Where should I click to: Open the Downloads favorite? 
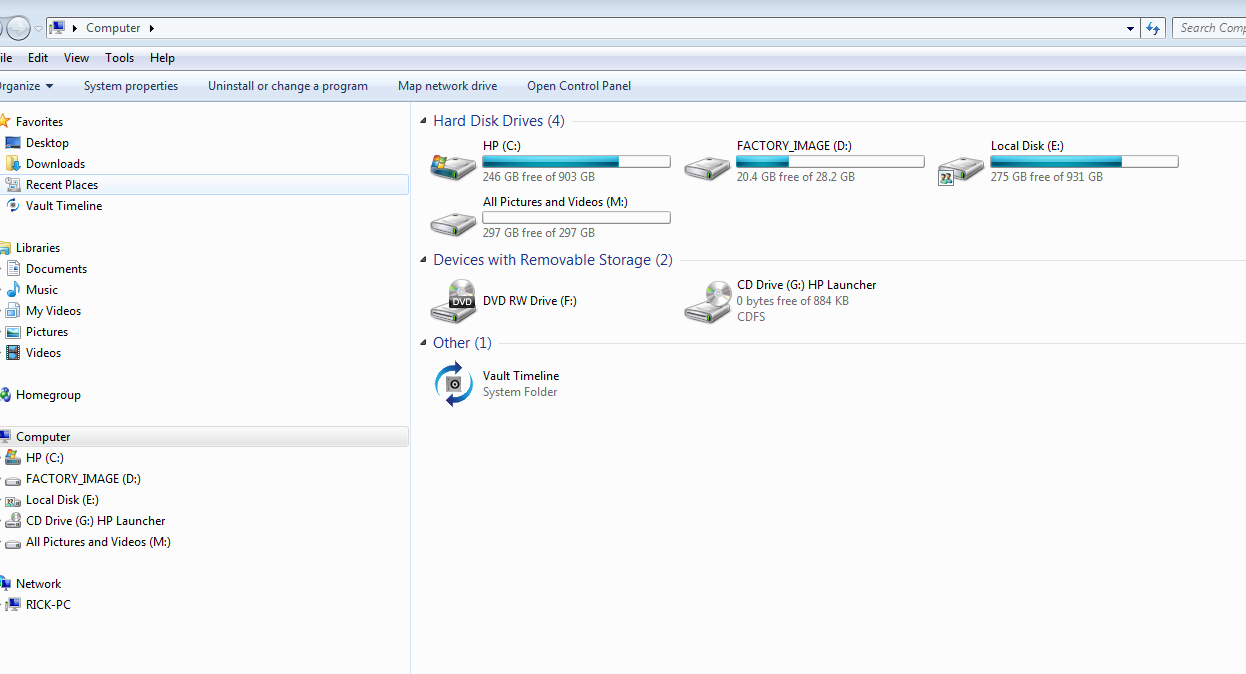58,163
